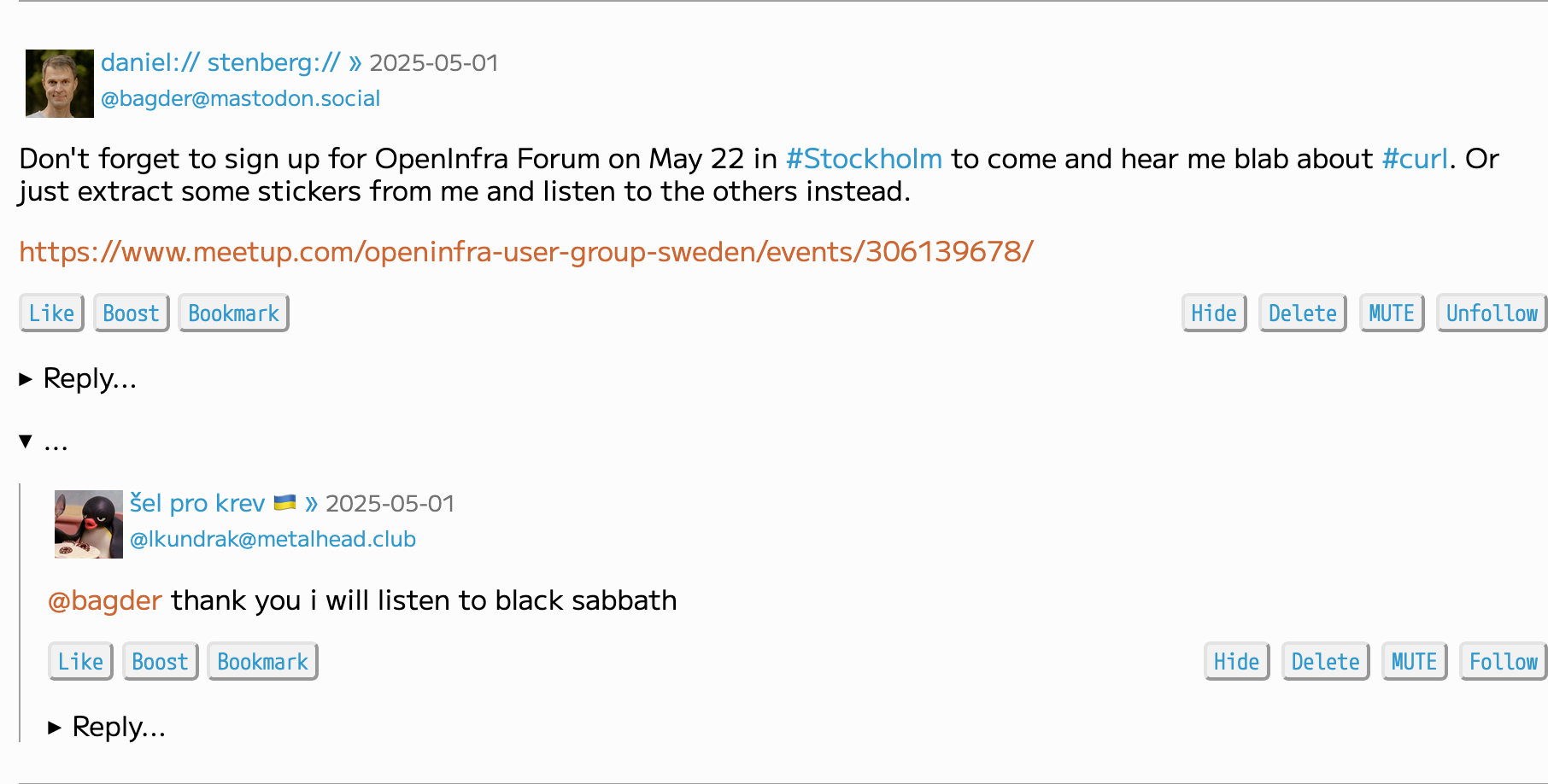The image size is (1548, 784).
Task: Unfollow daniel stenberg
Action: (1492, 313)
